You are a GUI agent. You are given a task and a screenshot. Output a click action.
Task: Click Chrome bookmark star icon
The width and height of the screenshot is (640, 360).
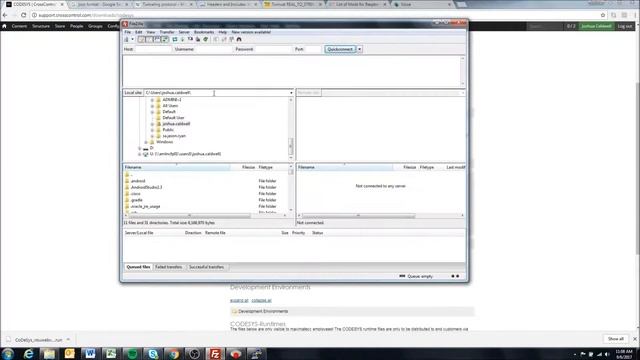[603, 15]
